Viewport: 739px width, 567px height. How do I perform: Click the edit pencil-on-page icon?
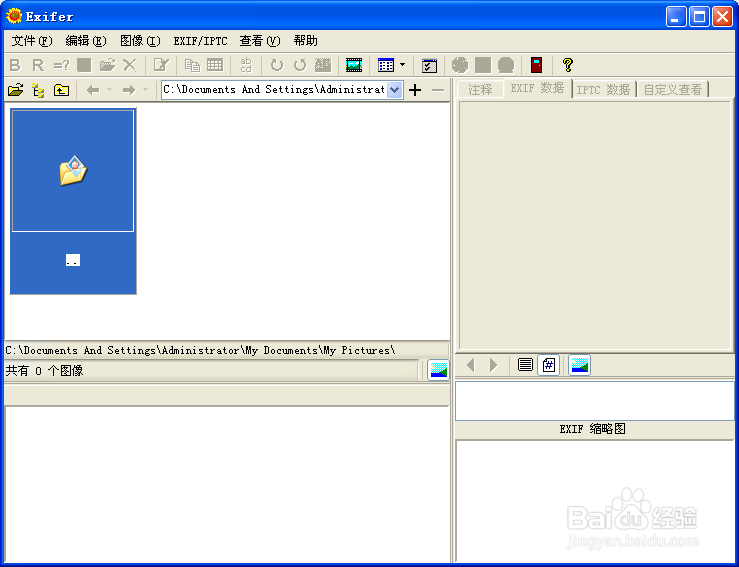point(161,65)
